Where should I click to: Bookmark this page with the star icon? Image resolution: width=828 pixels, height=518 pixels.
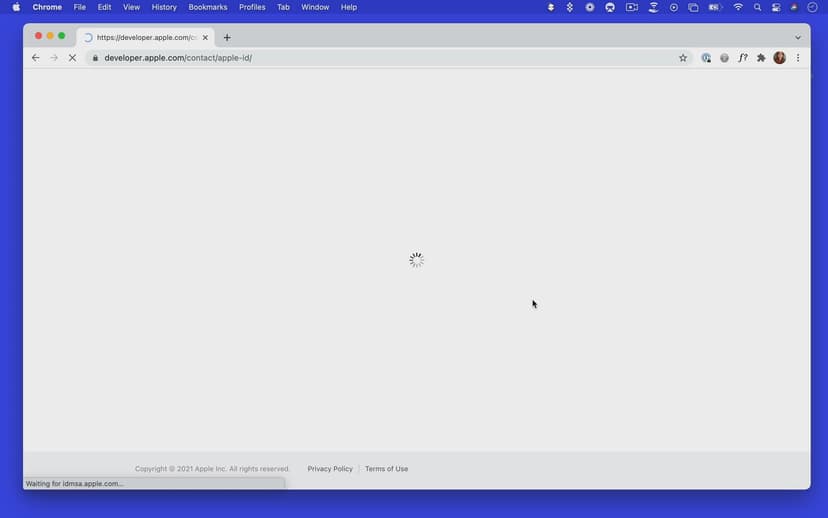pyautogui.click(x=683, y=58)
